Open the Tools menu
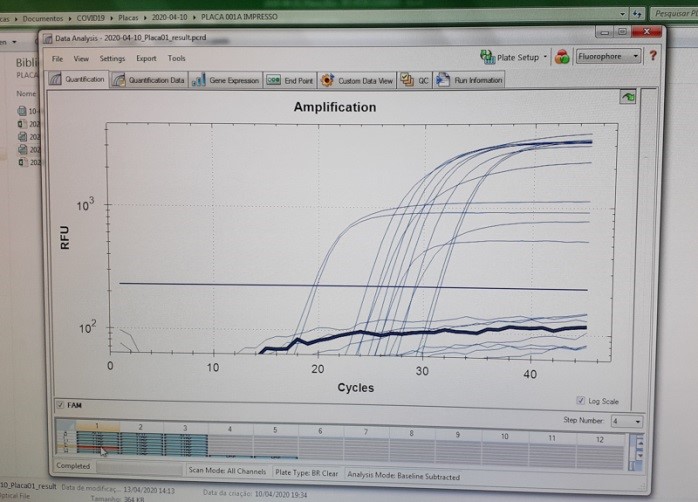Viewport: 698px width, 502px height. point(176,58)
